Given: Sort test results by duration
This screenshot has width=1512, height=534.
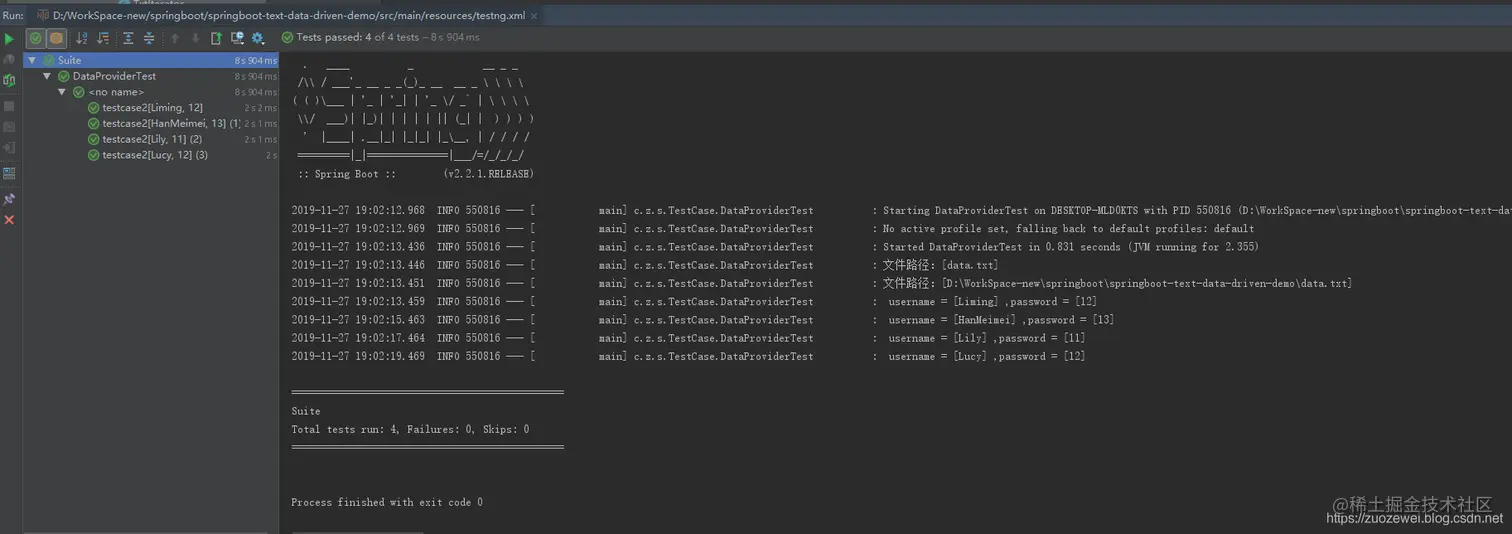Looking at the screenshot, I should (x=103, y=38).
